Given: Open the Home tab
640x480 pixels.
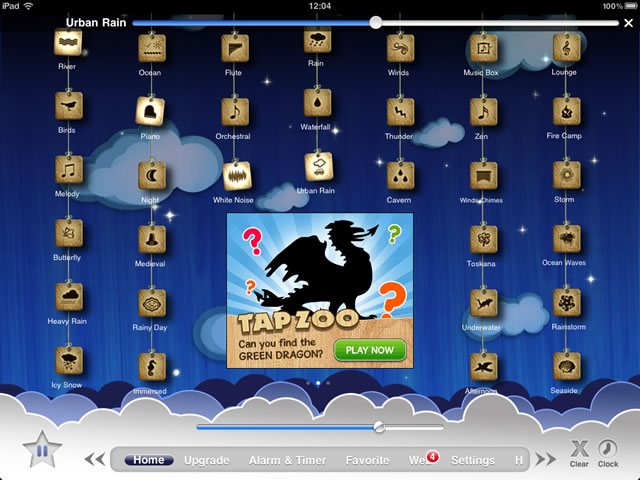Looking at the screenshot, I should tap(149, 460).
